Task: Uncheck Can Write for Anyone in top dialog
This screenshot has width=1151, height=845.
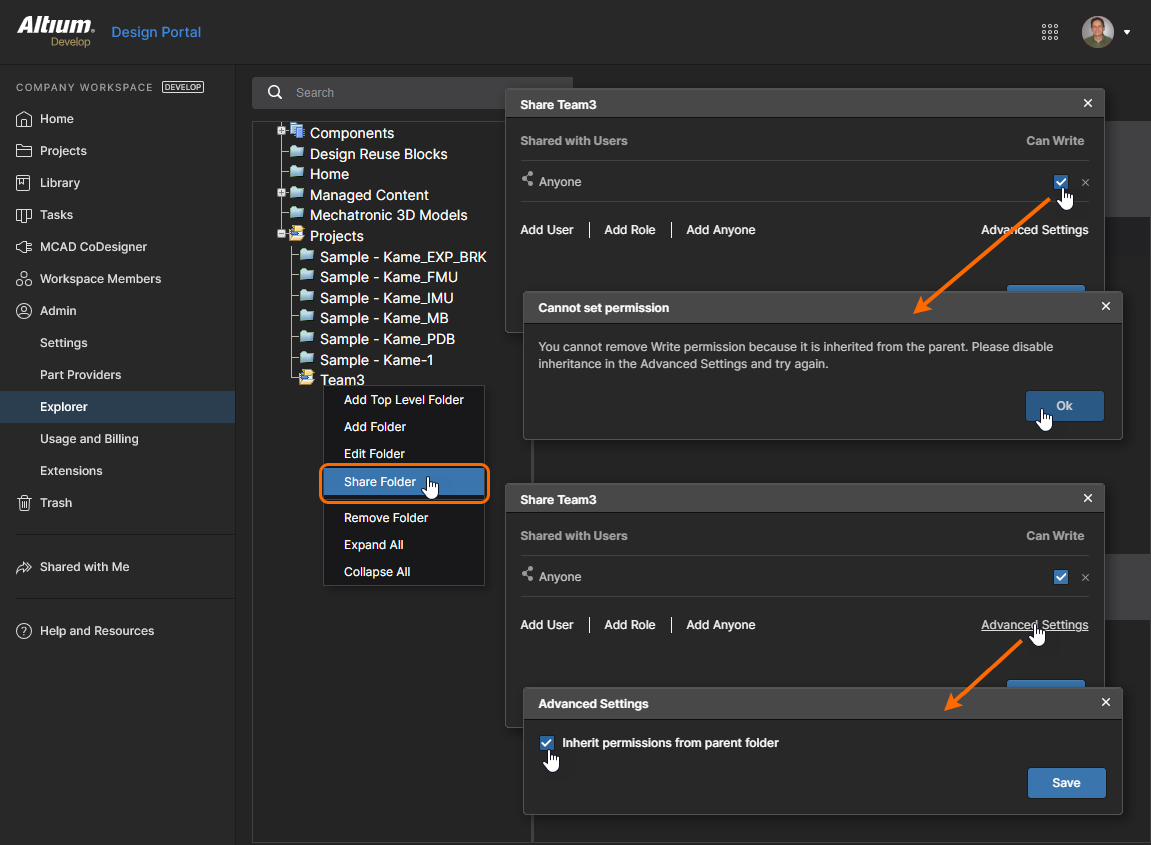Action: pyautogui.click(x=1060, y=182)
